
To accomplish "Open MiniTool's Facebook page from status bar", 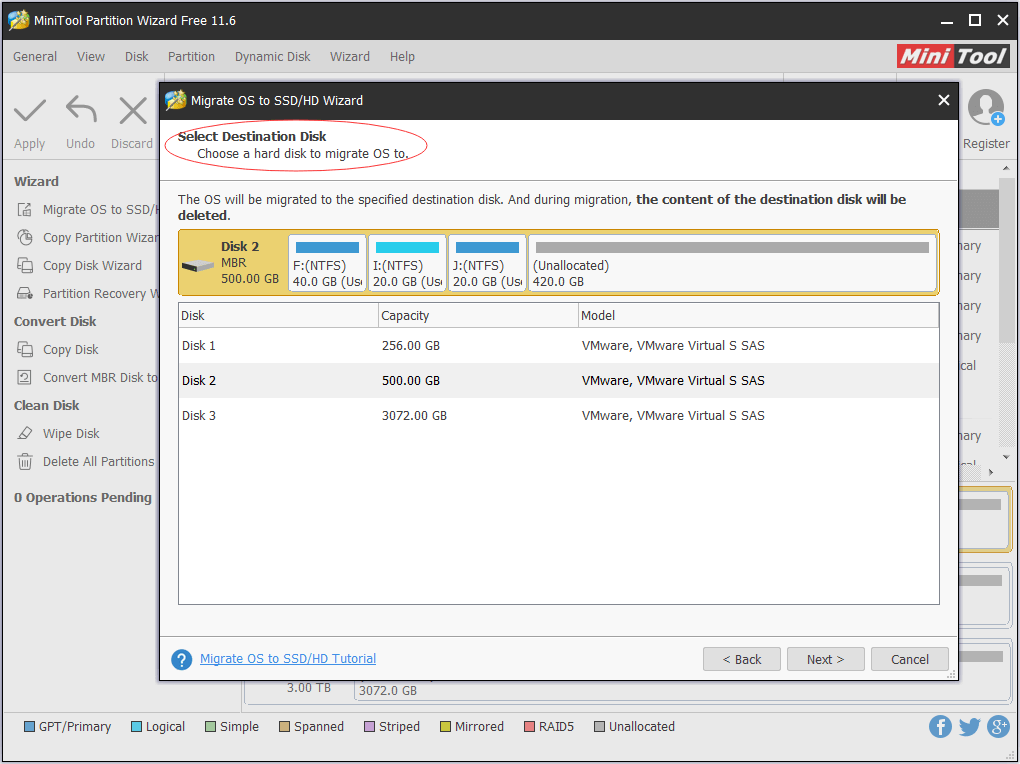I will 940,726.
